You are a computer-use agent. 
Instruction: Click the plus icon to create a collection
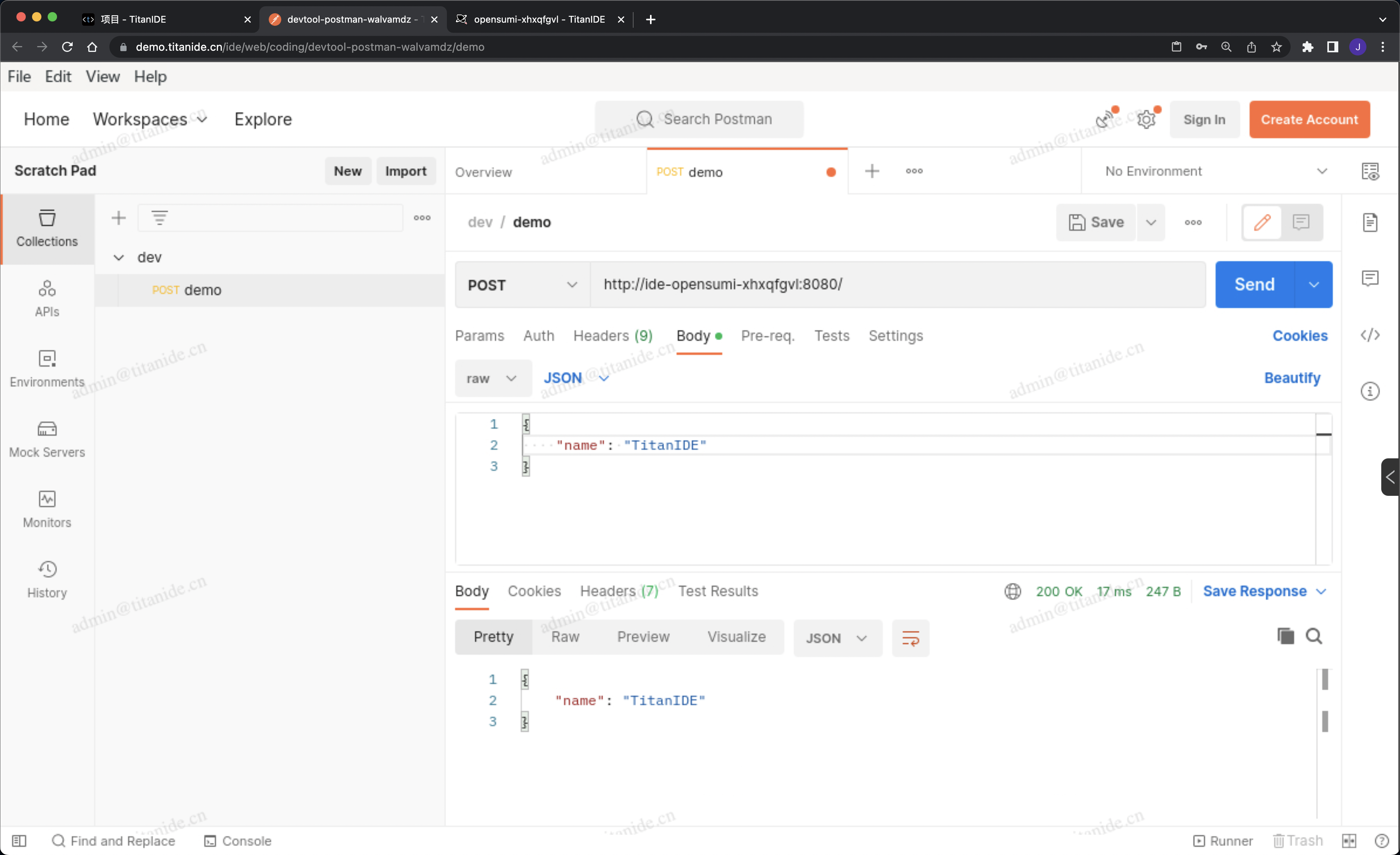coord(119,218)
